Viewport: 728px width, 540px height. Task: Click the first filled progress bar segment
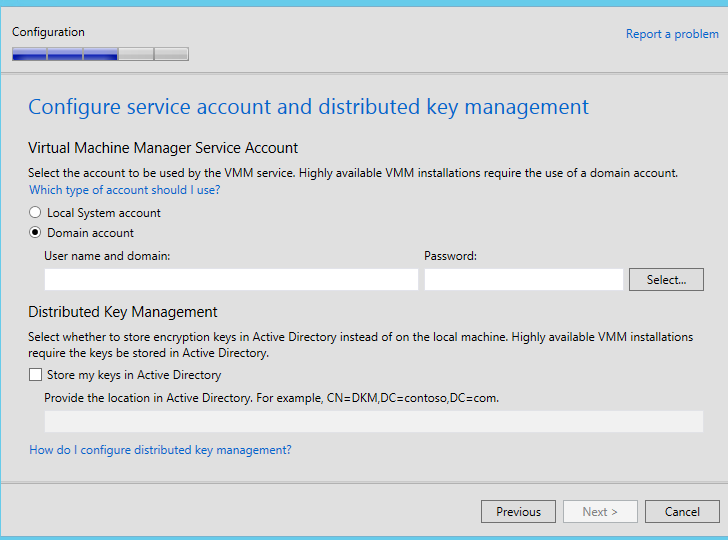tap(29, 54)
